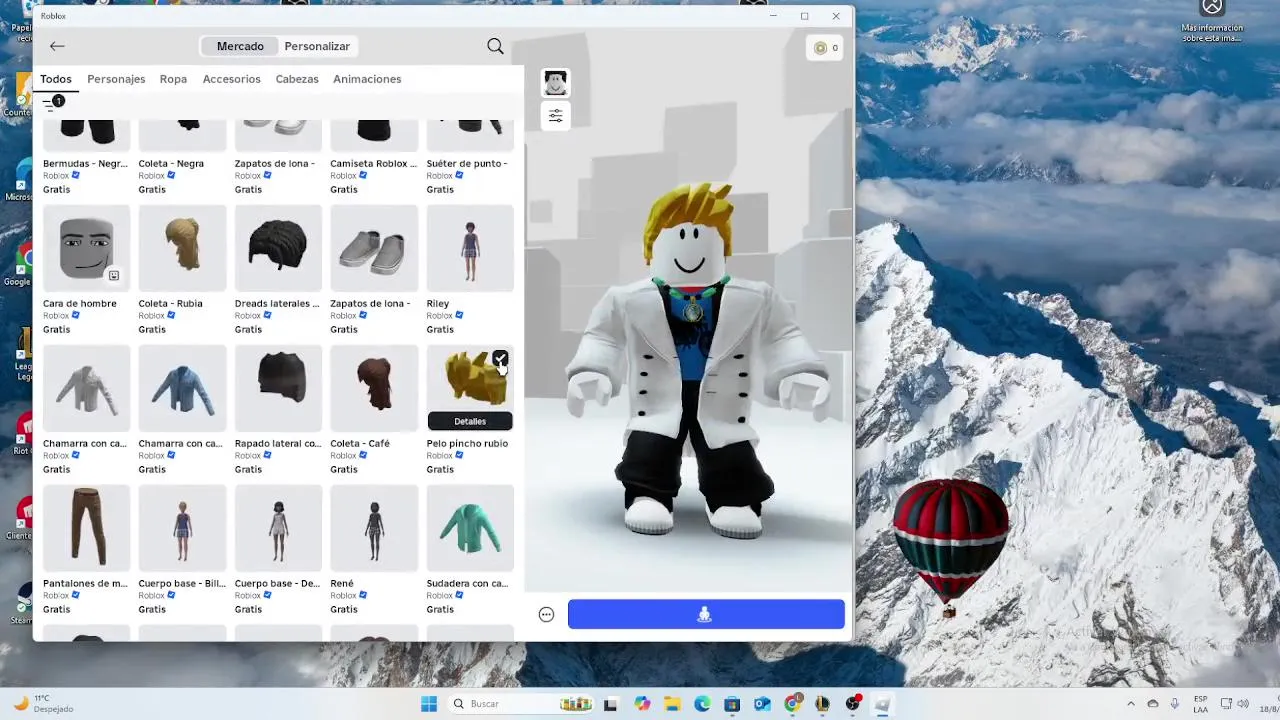1280x720 pixels.
Task: Select the blue Chamarra jacket thumbnail
Action: [x=182, y=388]
